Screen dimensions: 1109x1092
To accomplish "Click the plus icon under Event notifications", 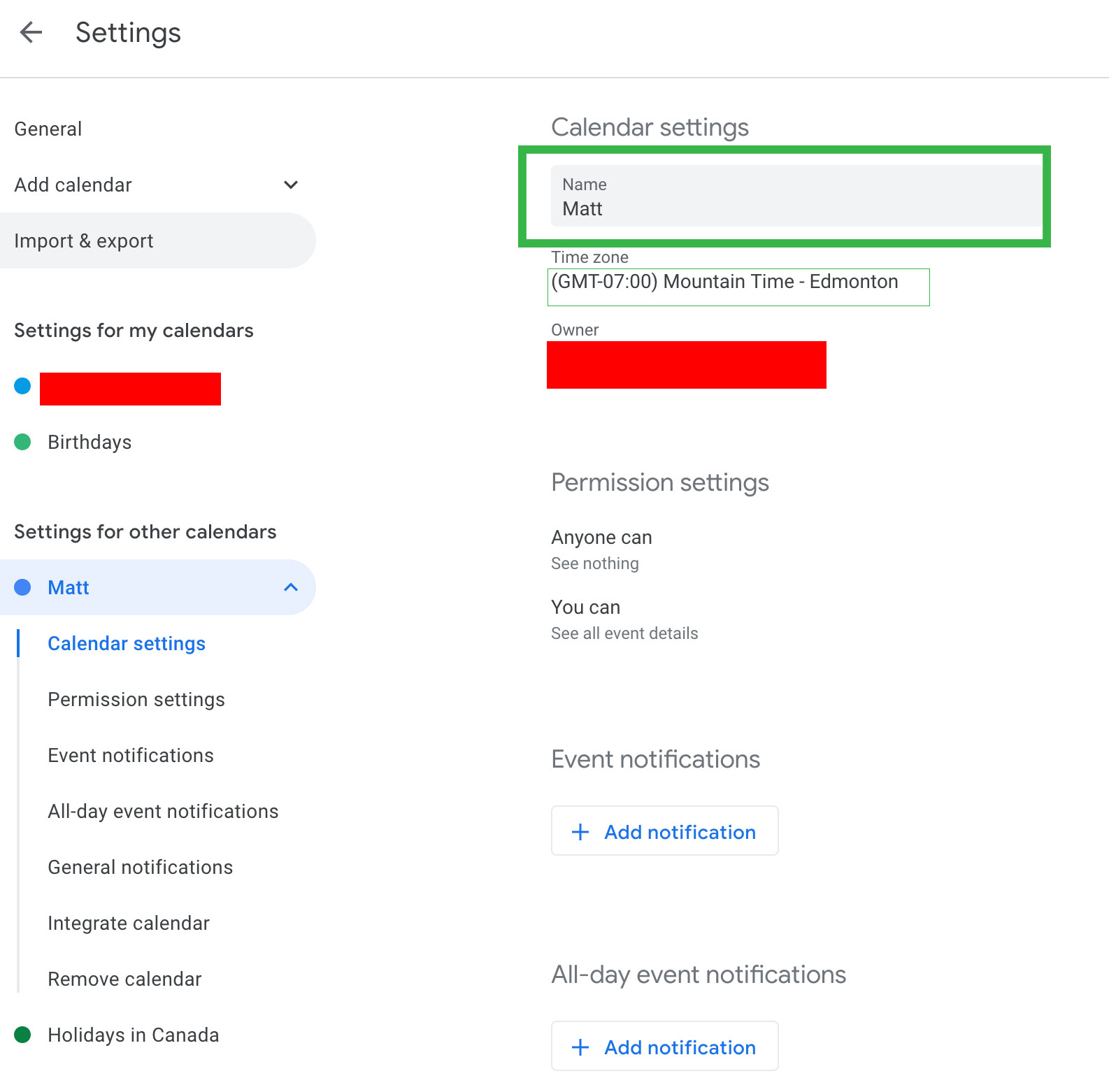I will click(580, 832).
